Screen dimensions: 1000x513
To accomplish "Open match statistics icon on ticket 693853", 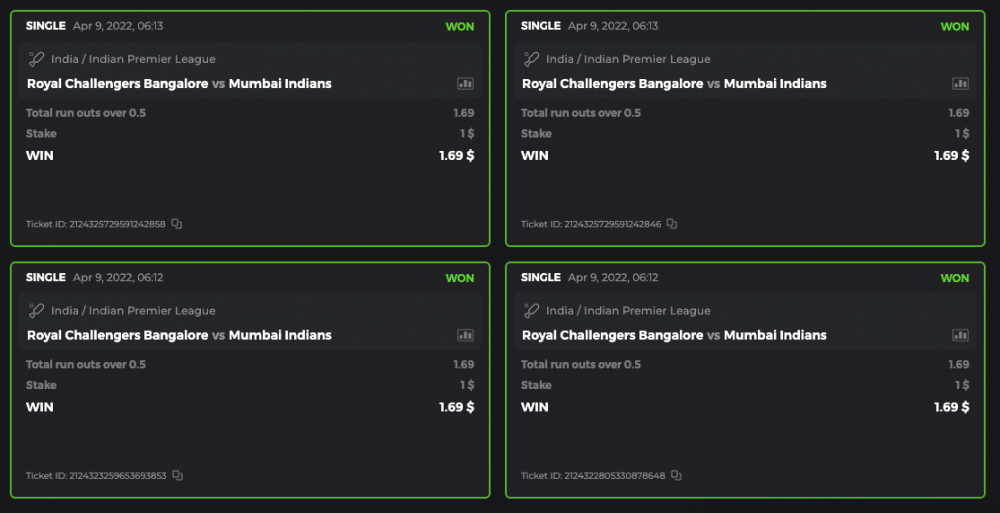I will [465, 335].
